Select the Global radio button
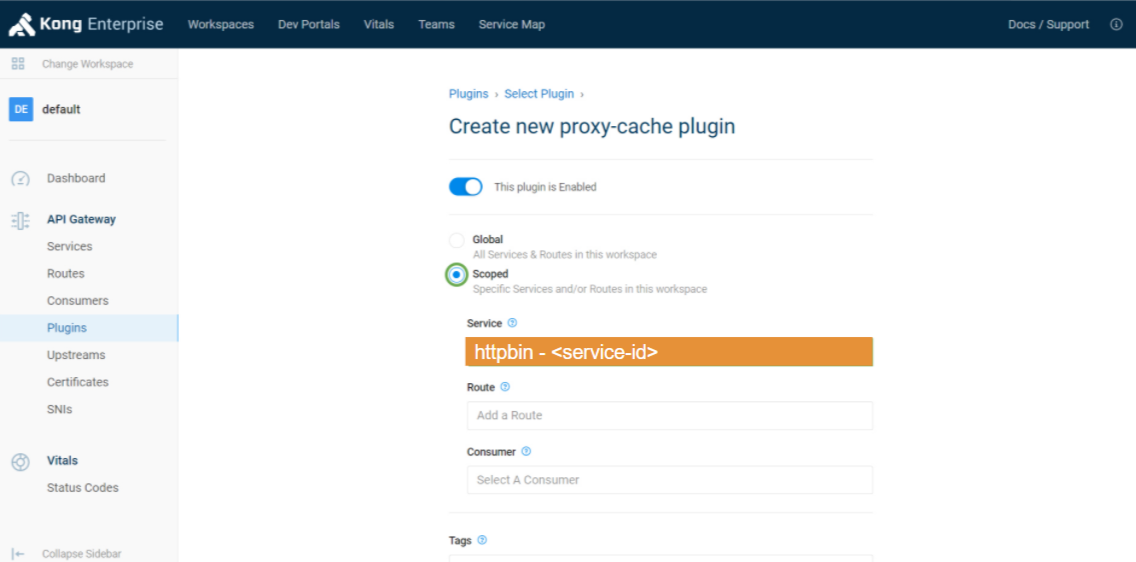Screen dimensions: 1136x562 point(456,240)
